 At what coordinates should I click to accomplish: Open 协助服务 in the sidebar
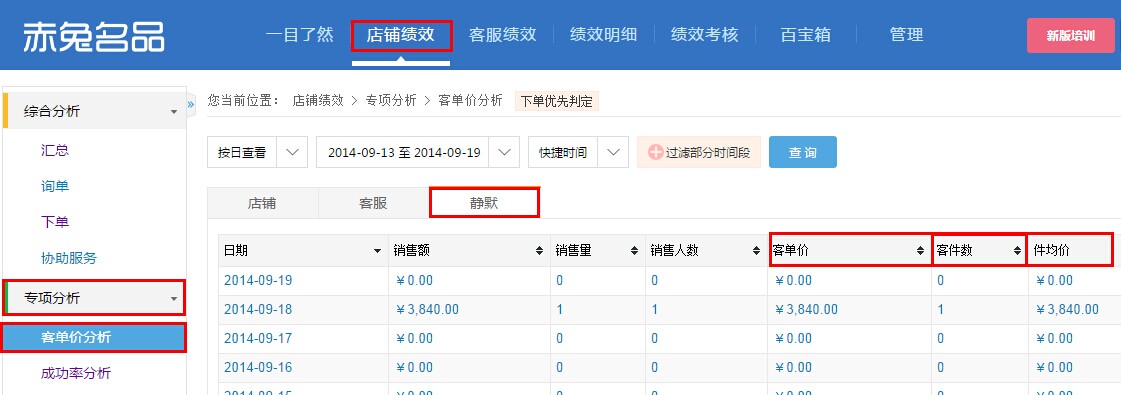pos(69,258)
